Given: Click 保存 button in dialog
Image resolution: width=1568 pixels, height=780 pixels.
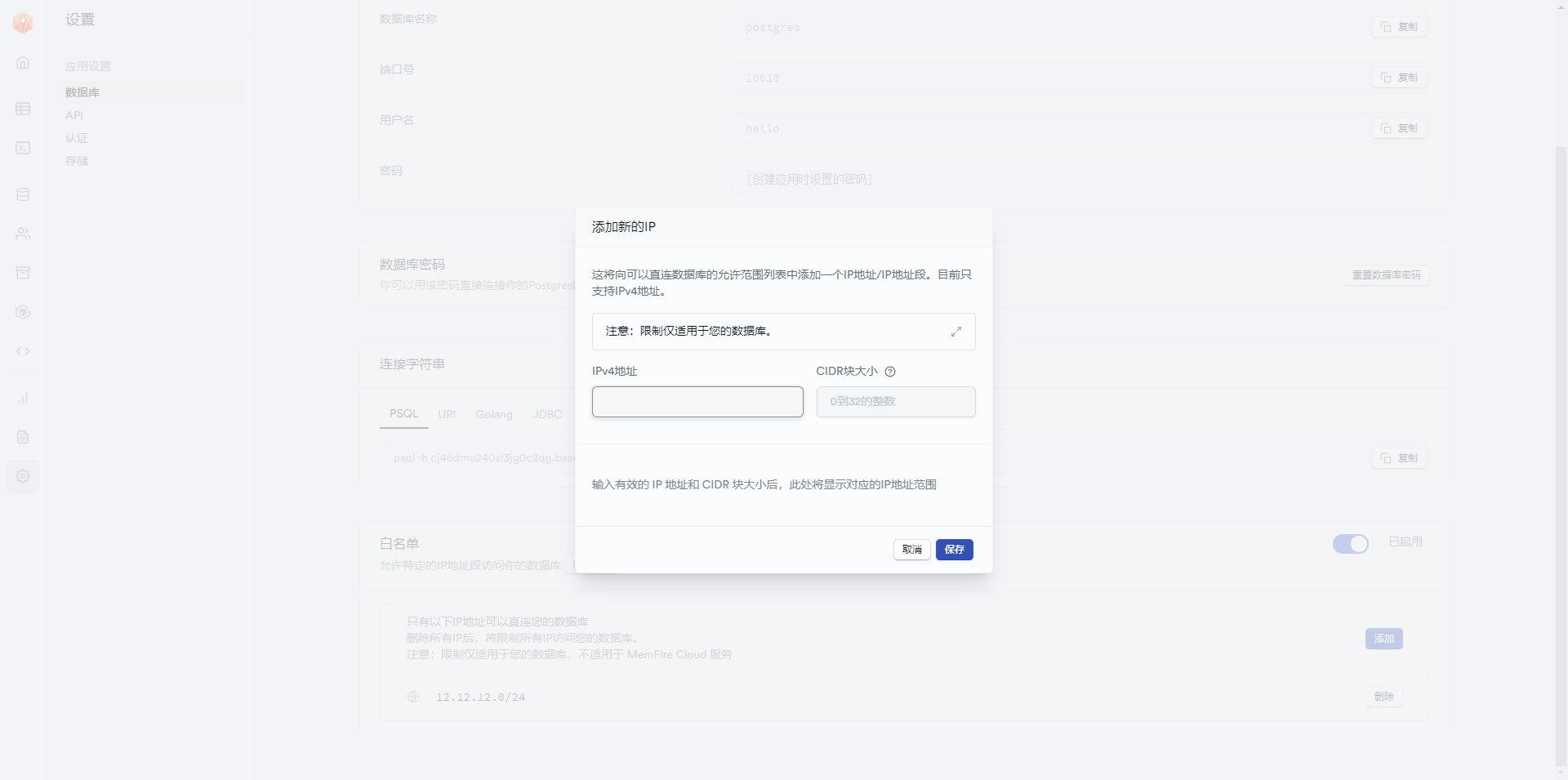Looking at the screenshot, I should [955, 550].
